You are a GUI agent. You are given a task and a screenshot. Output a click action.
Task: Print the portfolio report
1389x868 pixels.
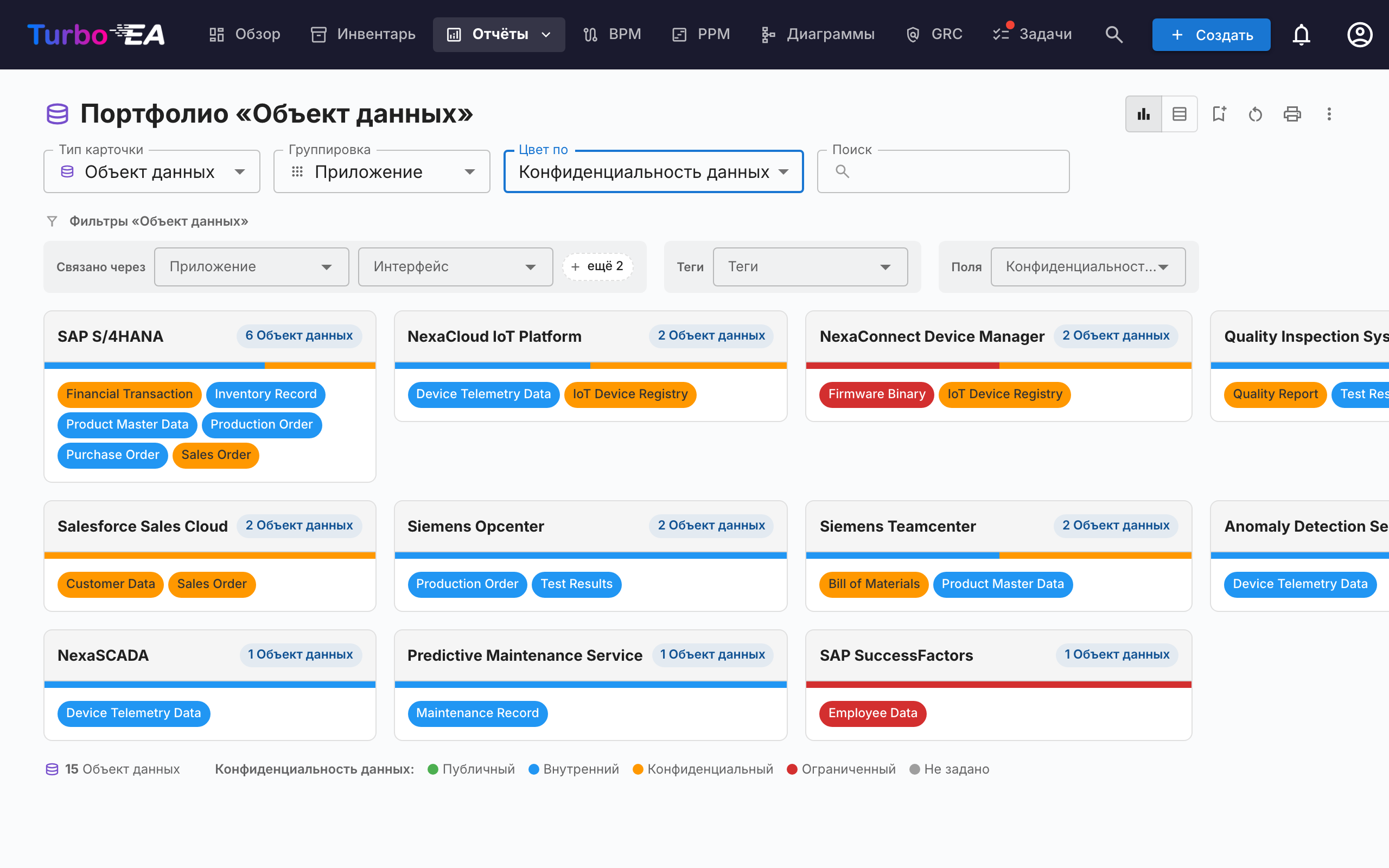pos(1292,114)
